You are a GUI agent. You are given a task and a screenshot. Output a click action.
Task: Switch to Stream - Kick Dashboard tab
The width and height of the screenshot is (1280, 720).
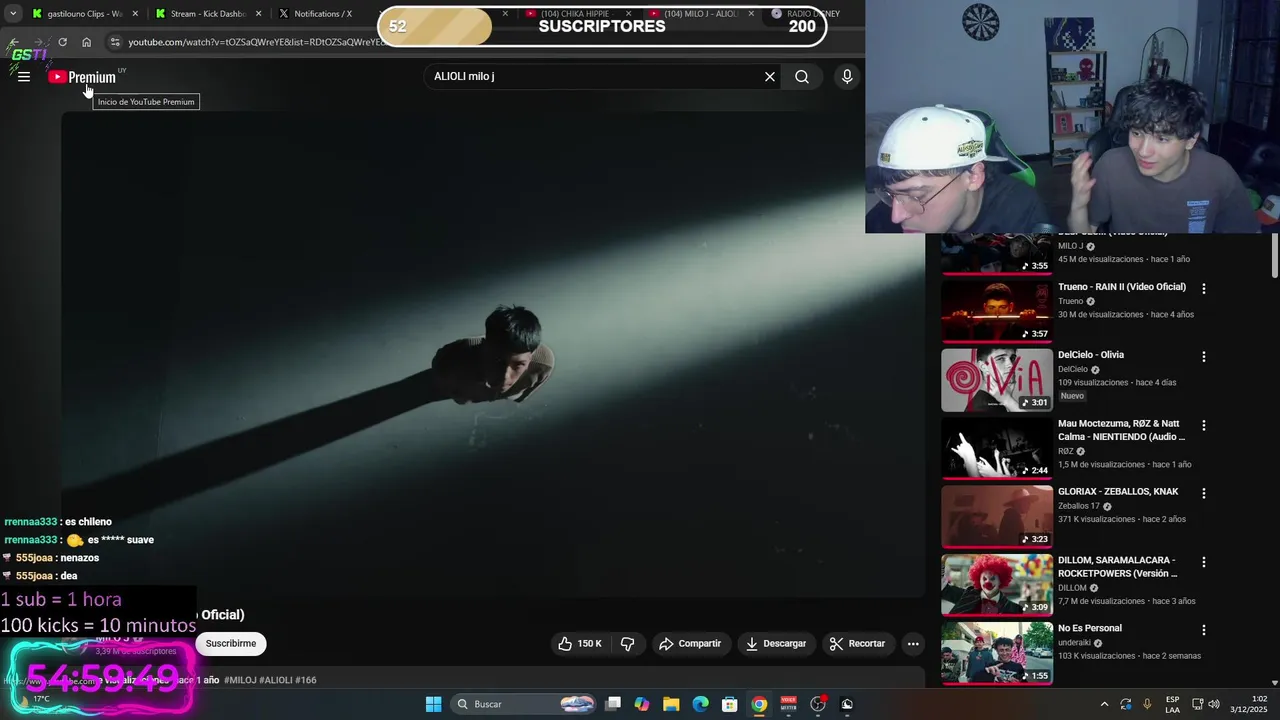(208, 14)
